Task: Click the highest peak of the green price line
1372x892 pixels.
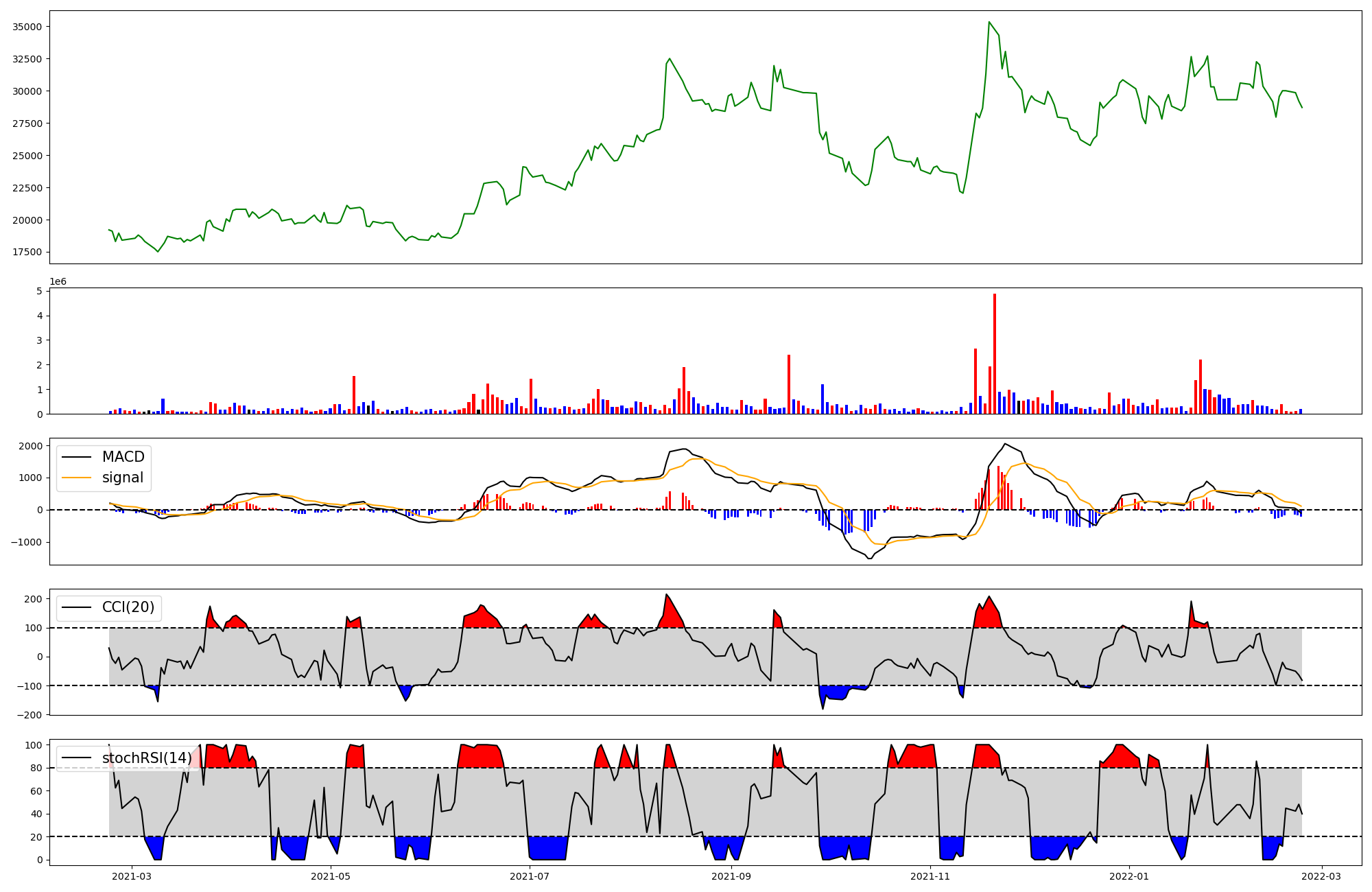Action: (x=989, y=22)
